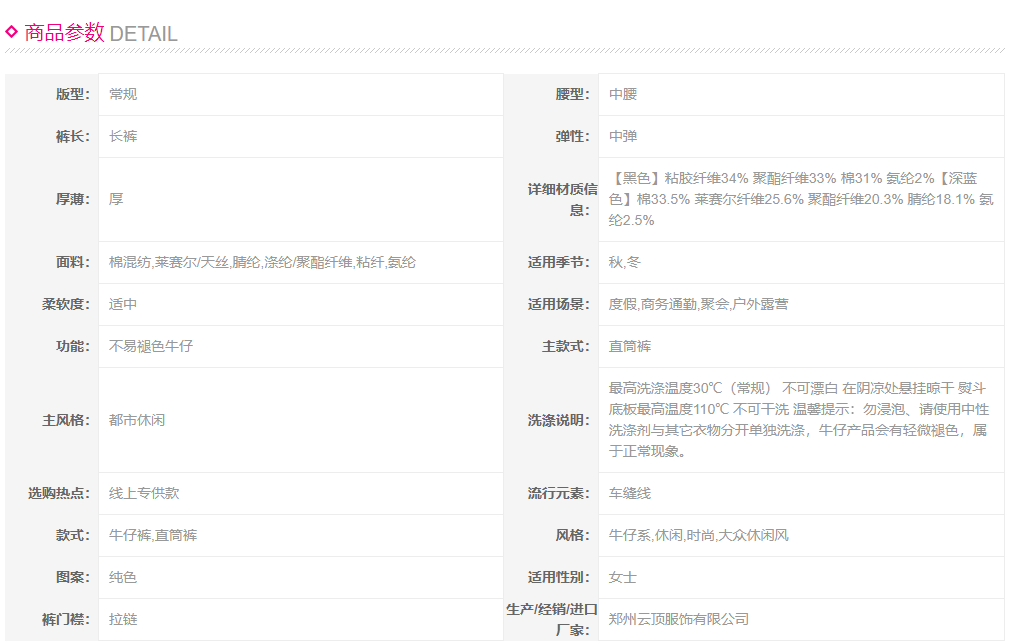
Task: Click the pink diamond icon beside 商品参数
Action: 12,31
